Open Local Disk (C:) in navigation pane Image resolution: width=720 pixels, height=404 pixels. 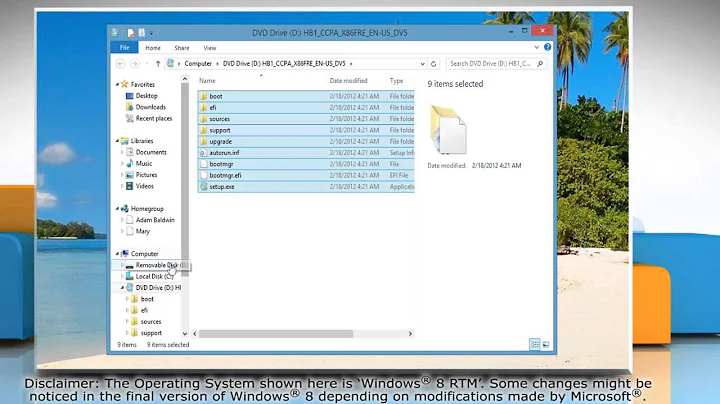pos(154,276)
